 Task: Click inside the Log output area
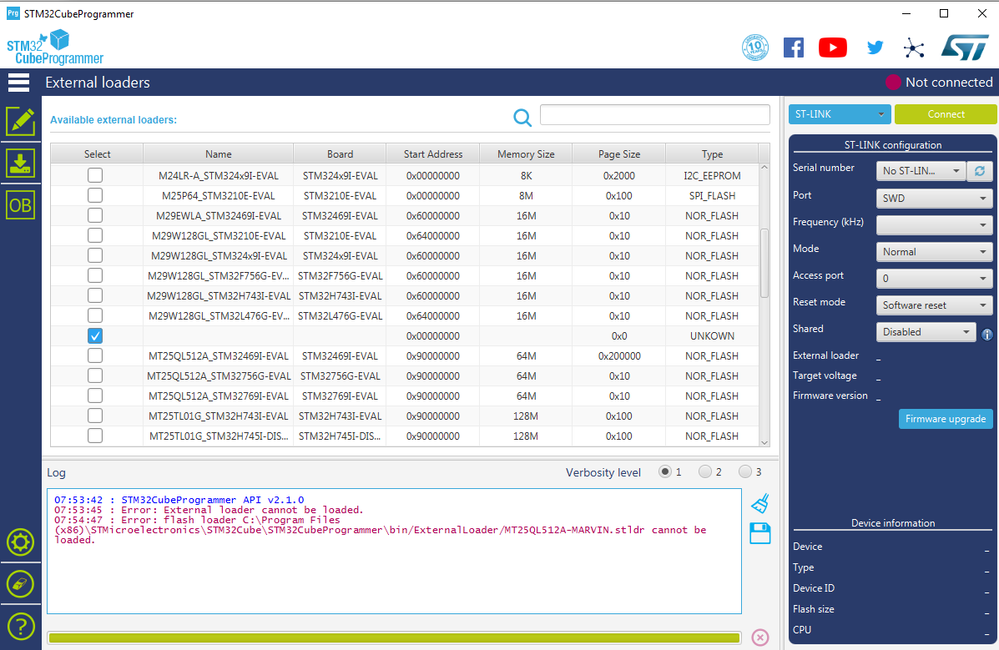tap(394, 551)
